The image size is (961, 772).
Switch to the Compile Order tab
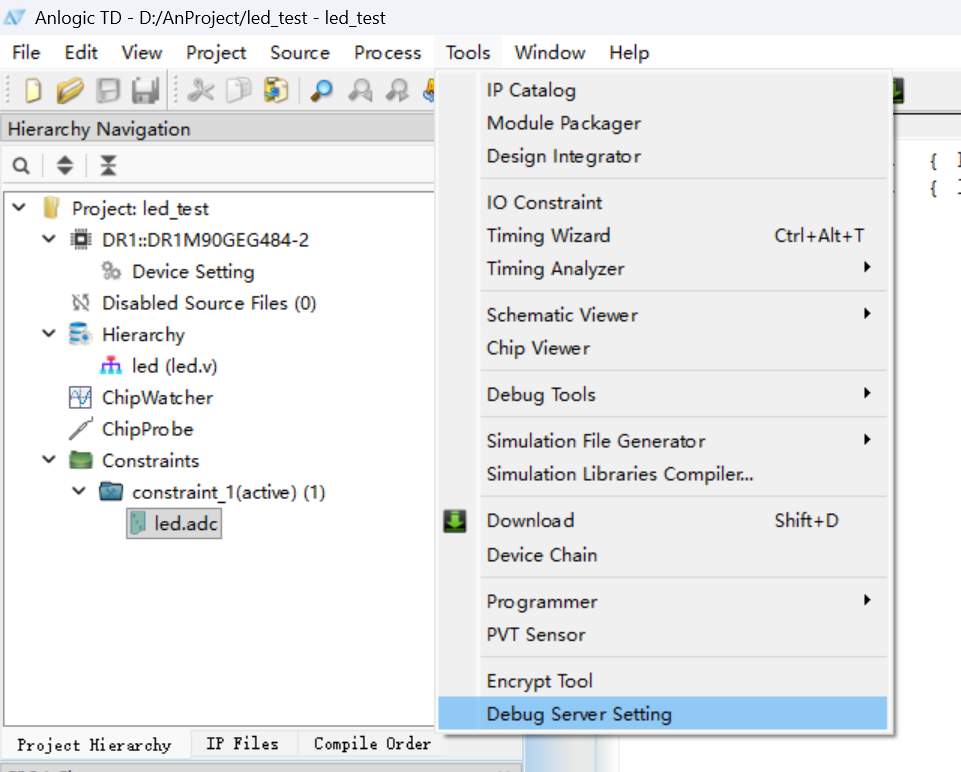372,744
